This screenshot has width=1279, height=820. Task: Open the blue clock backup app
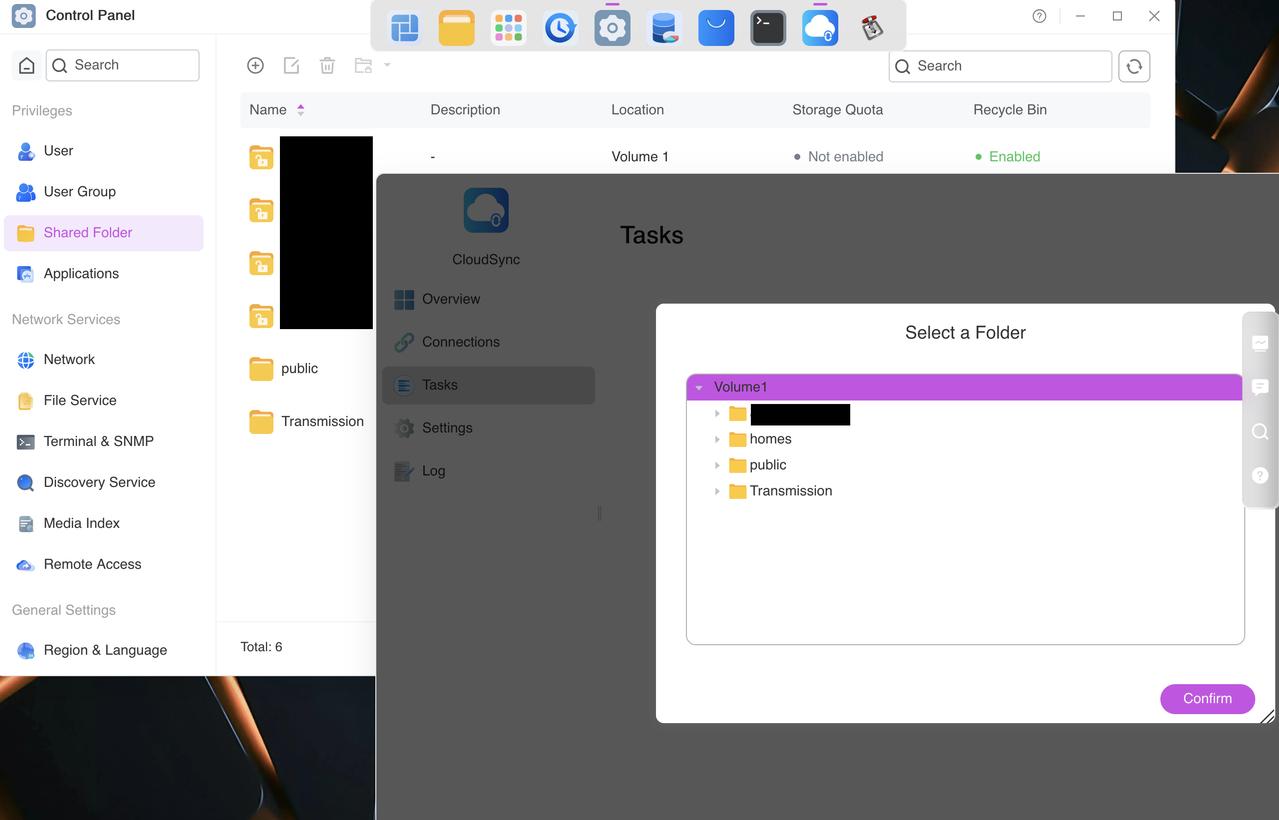pos(561,28)
